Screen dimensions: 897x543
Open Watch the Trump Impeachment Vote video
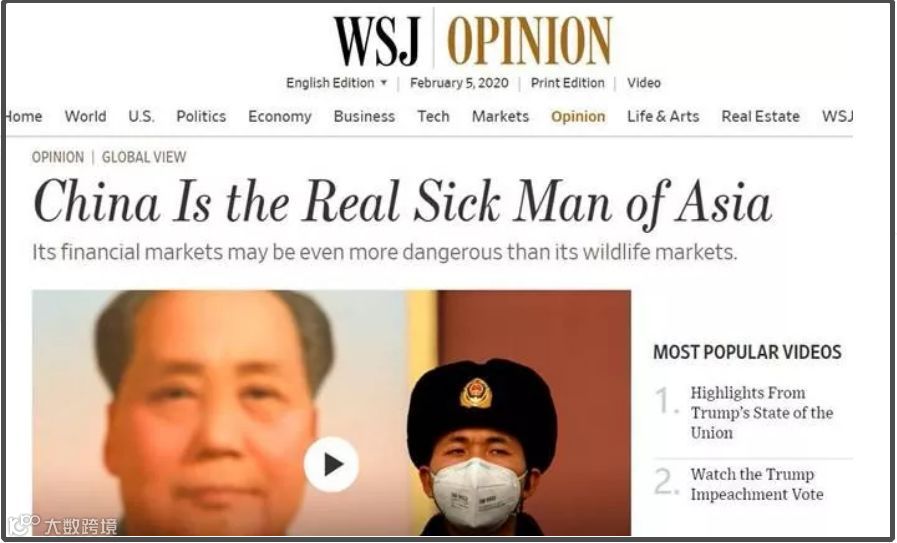pyautogui.click(x=757, y=484)
